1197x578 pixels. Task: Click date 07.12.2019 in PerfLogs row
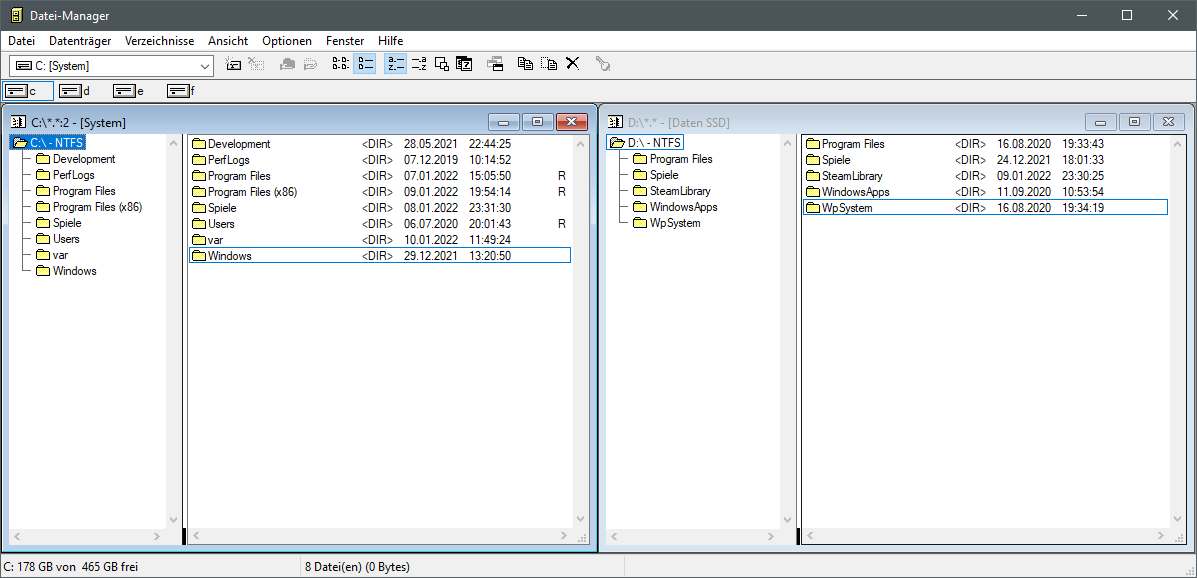[431, 160]
